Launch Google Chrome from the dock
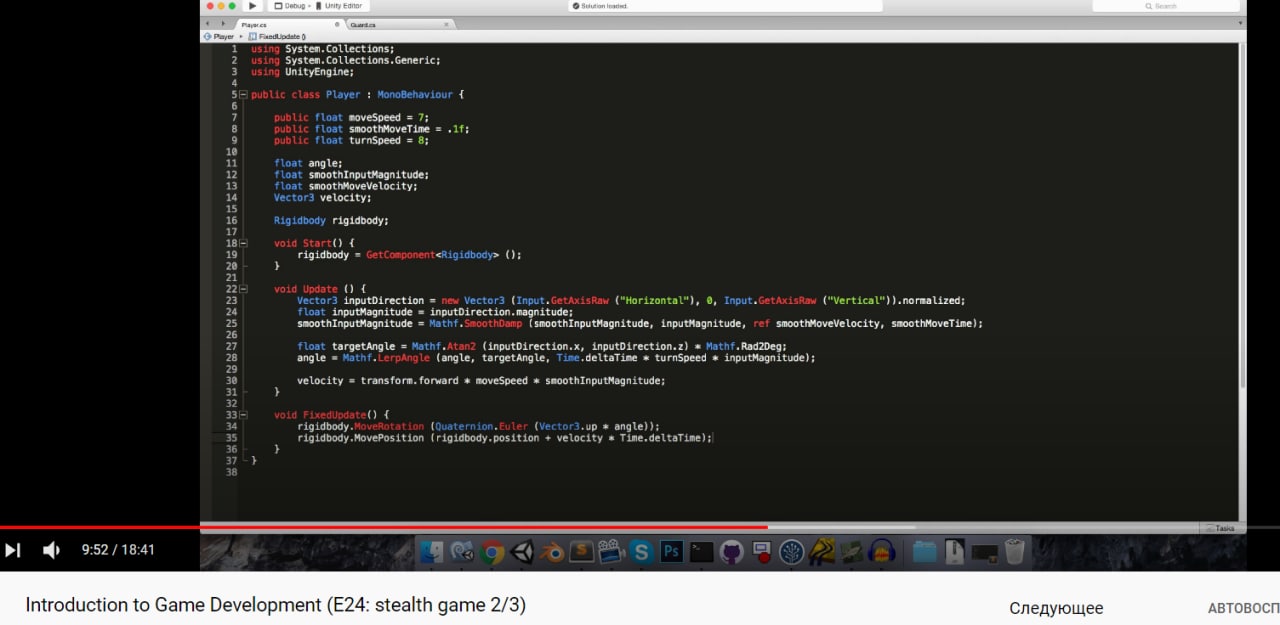Screen dimensions: 1280x625 (x=491, y=552)
